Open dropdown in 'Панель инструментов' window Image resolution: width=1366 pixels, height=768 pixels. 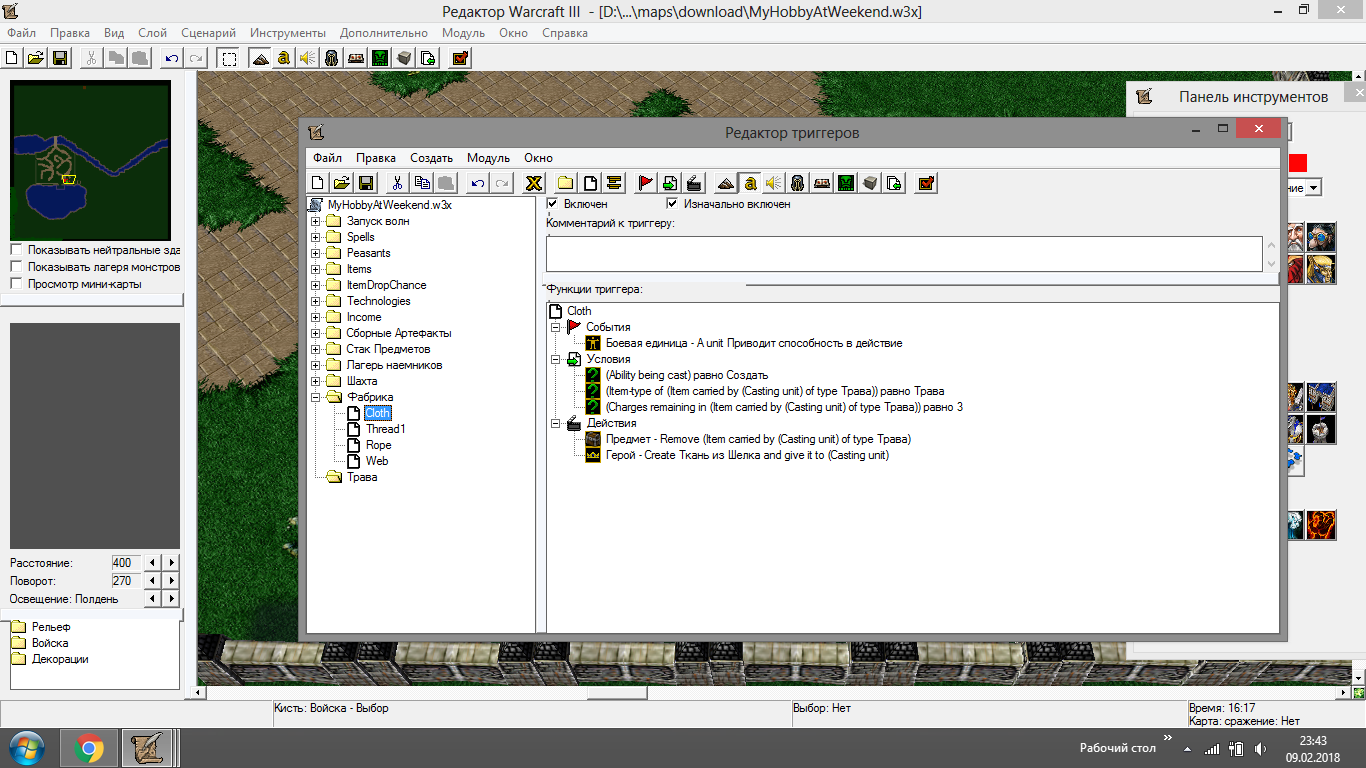tap(1314, 187)
